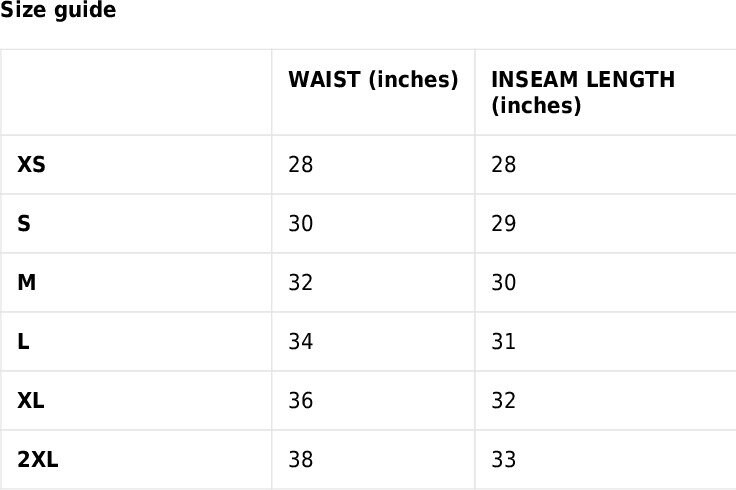Select the XL waist value 36

(x=300, y=401)
